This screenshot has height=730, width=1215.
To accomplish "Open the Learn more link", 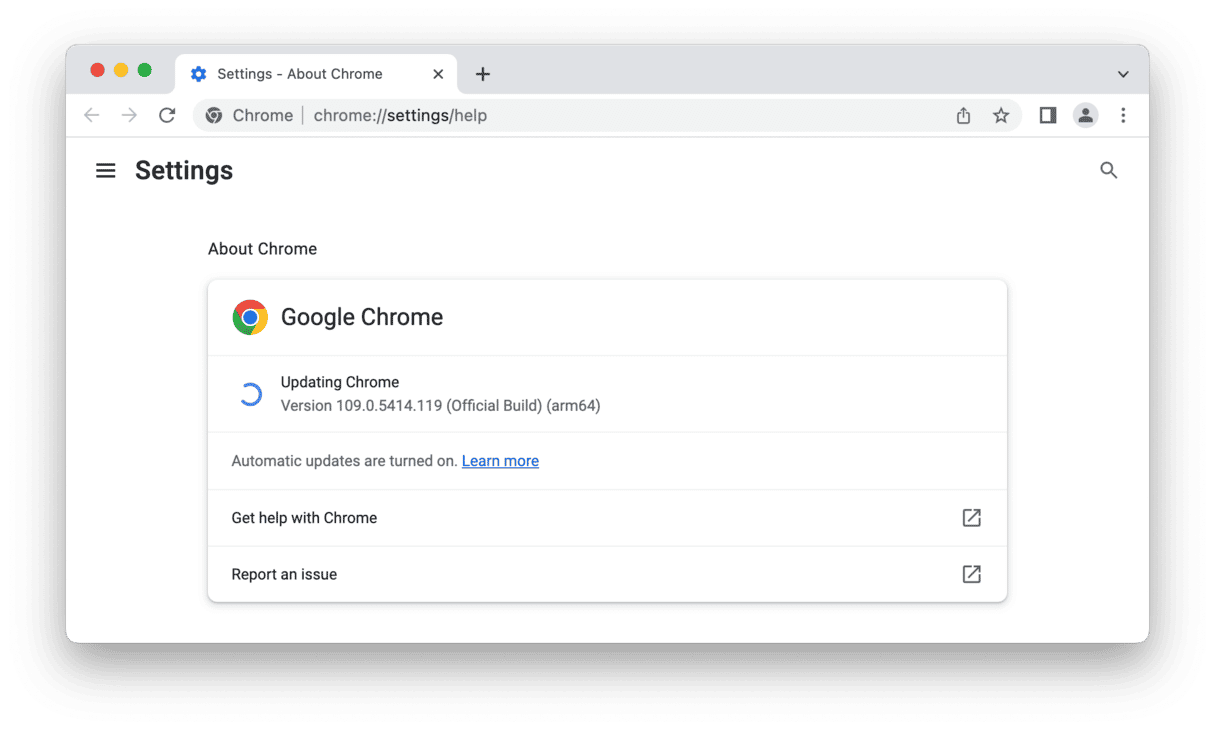I will [x=500, y=461].
